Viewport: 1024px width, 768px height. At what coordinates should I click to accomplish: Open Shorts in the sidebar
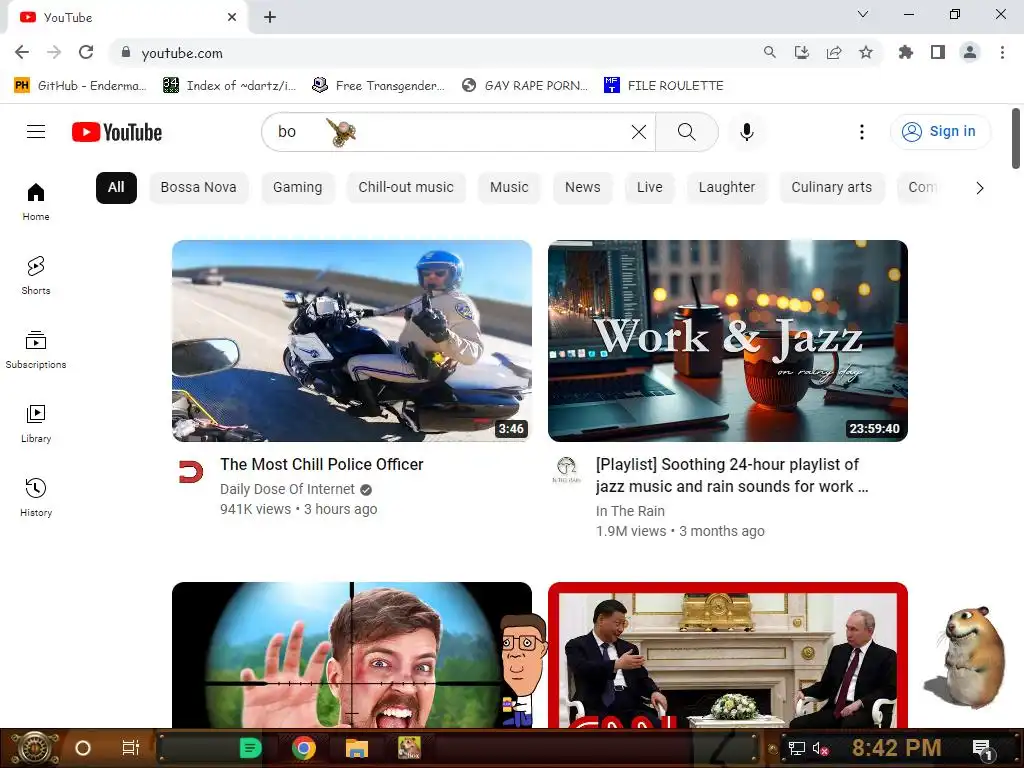36,275
